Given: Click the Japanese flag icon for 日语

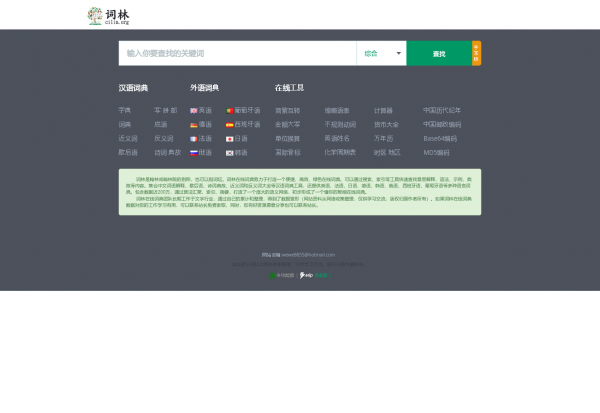Looking at the screenshot, I should pos(230,138).
